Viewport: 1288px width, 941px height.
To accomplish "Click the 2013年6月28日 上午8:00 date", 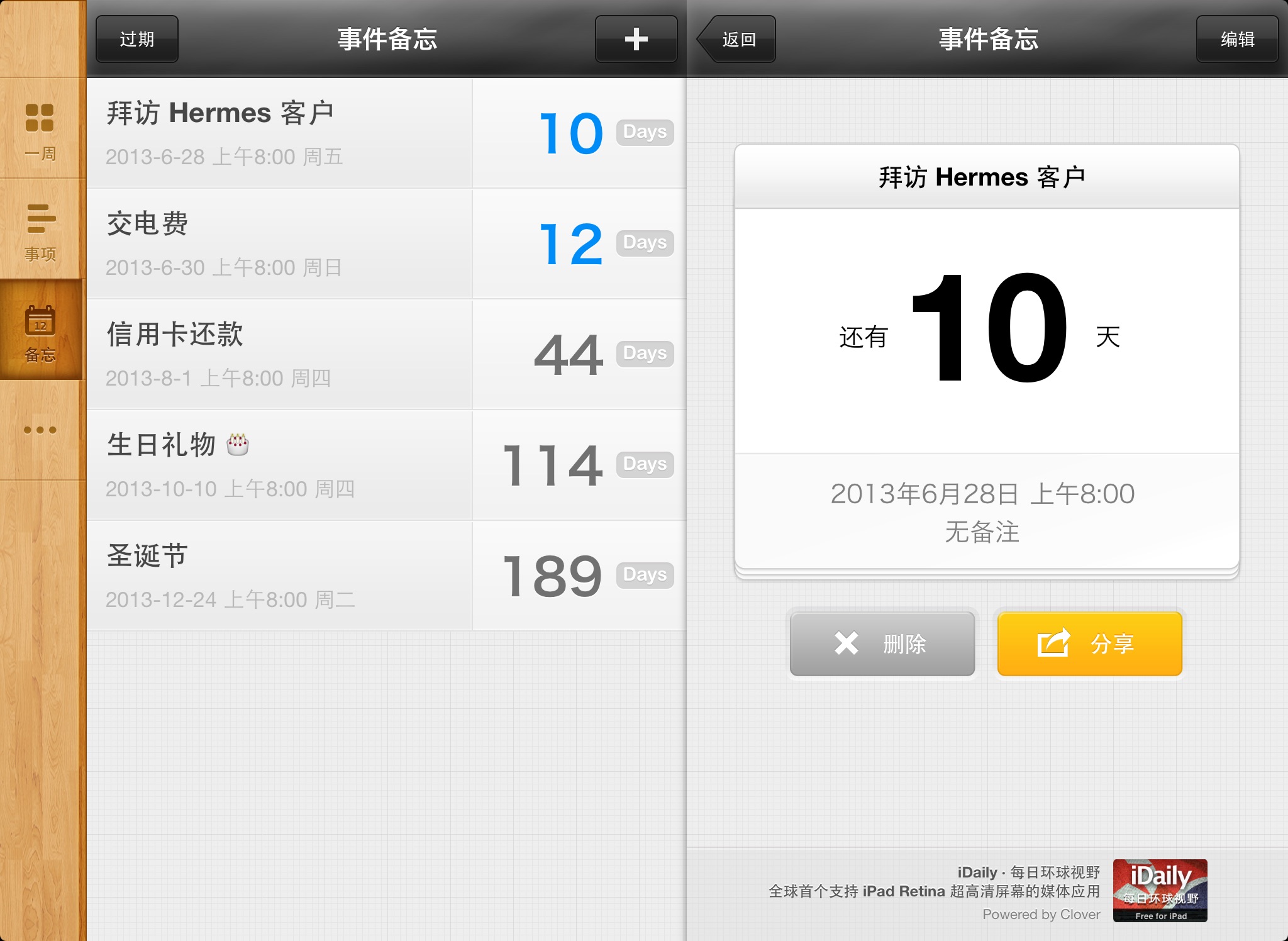I will [982, 494].
